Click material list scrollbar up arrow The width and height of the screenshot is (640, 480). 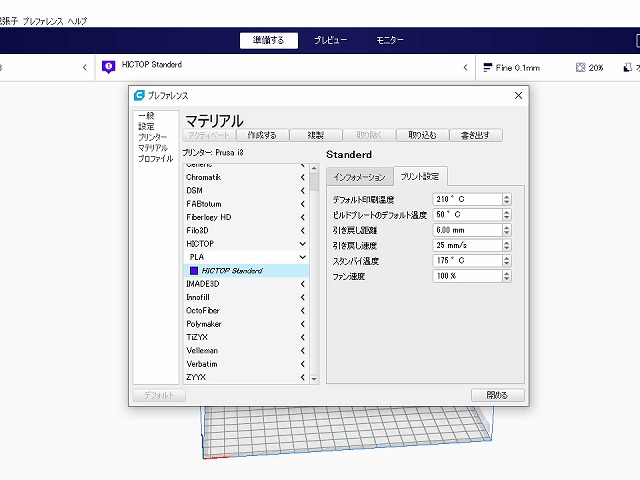coord(314,168)
